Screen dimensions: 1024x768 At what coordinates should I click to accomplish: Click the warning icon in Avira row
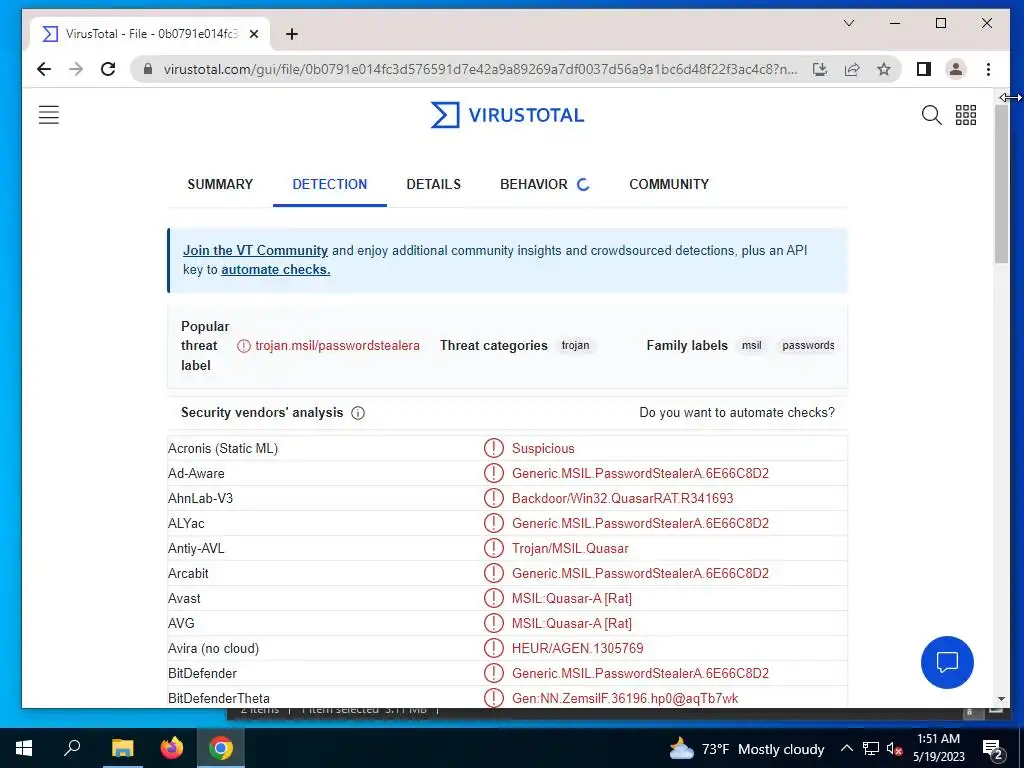pyautogui.click(x=494, y=648)
